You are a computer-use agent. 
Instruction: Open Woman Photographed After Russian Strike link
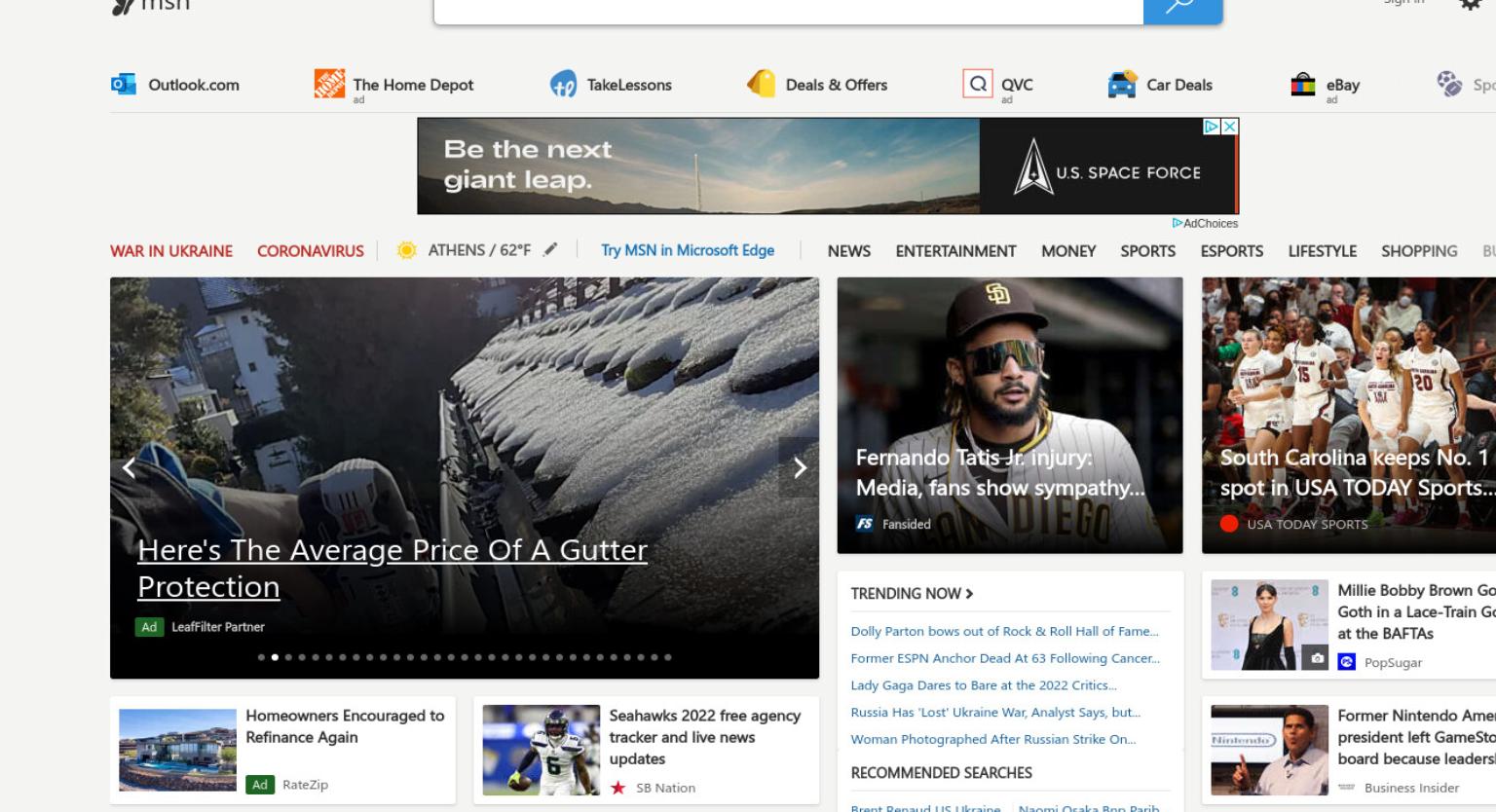pos(993,739)
